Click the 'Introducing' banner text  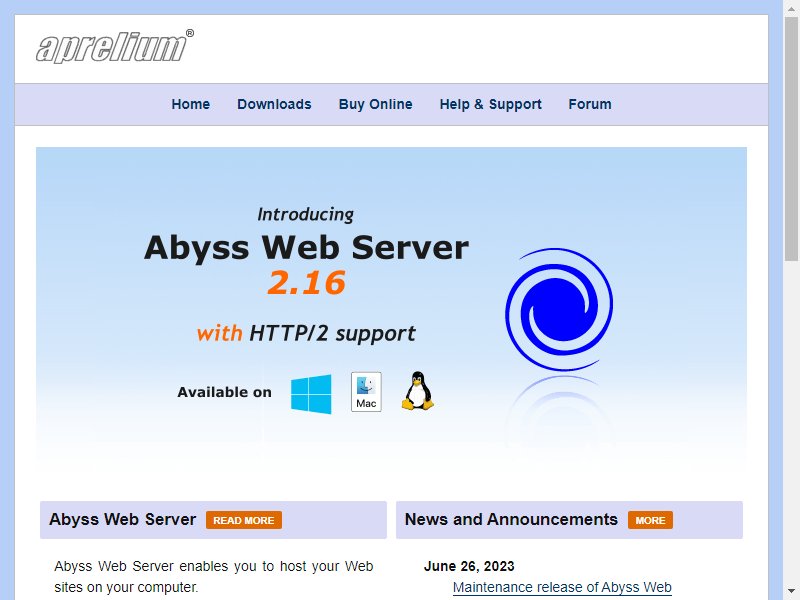(x=305, y=214)
